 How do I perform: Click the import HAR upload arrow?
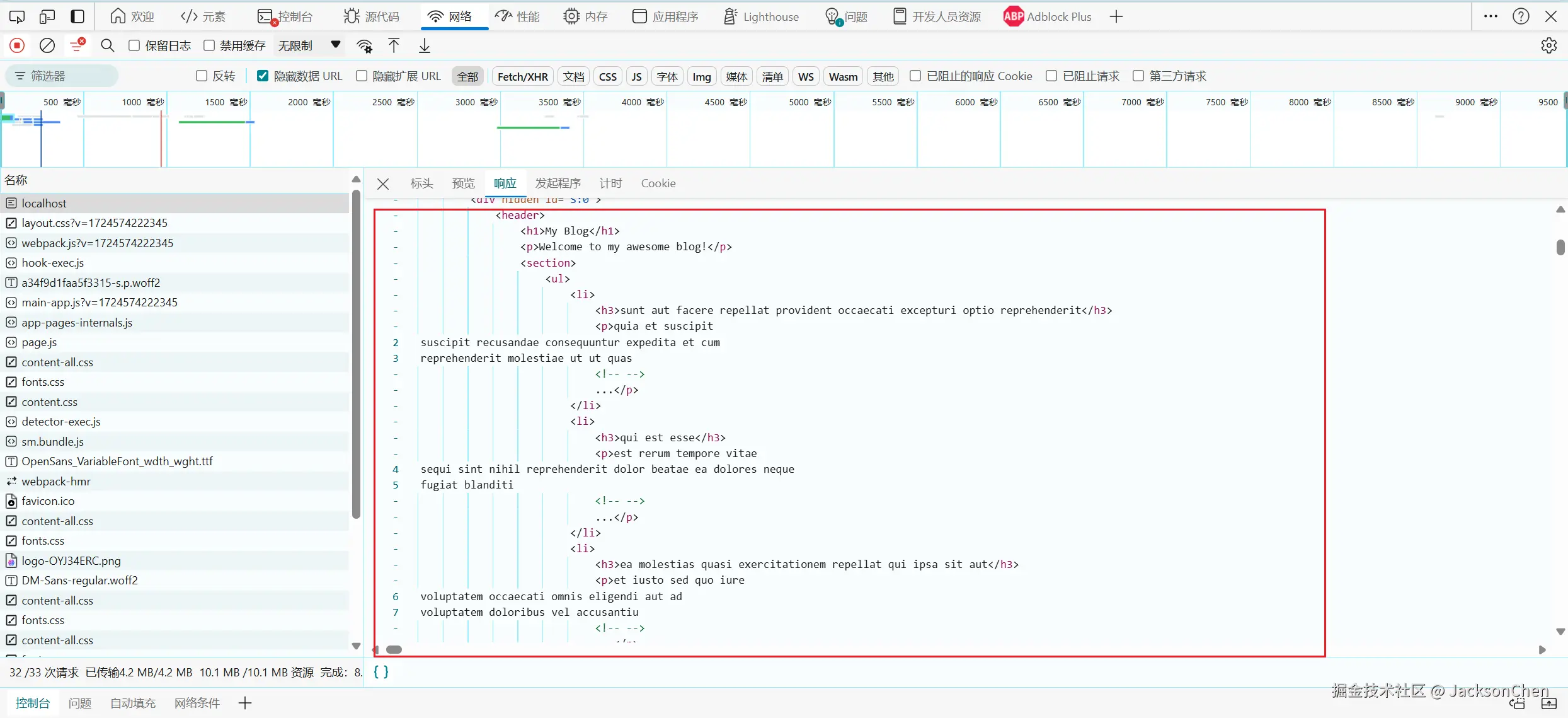pyautogui.click(x=394, y=45)
